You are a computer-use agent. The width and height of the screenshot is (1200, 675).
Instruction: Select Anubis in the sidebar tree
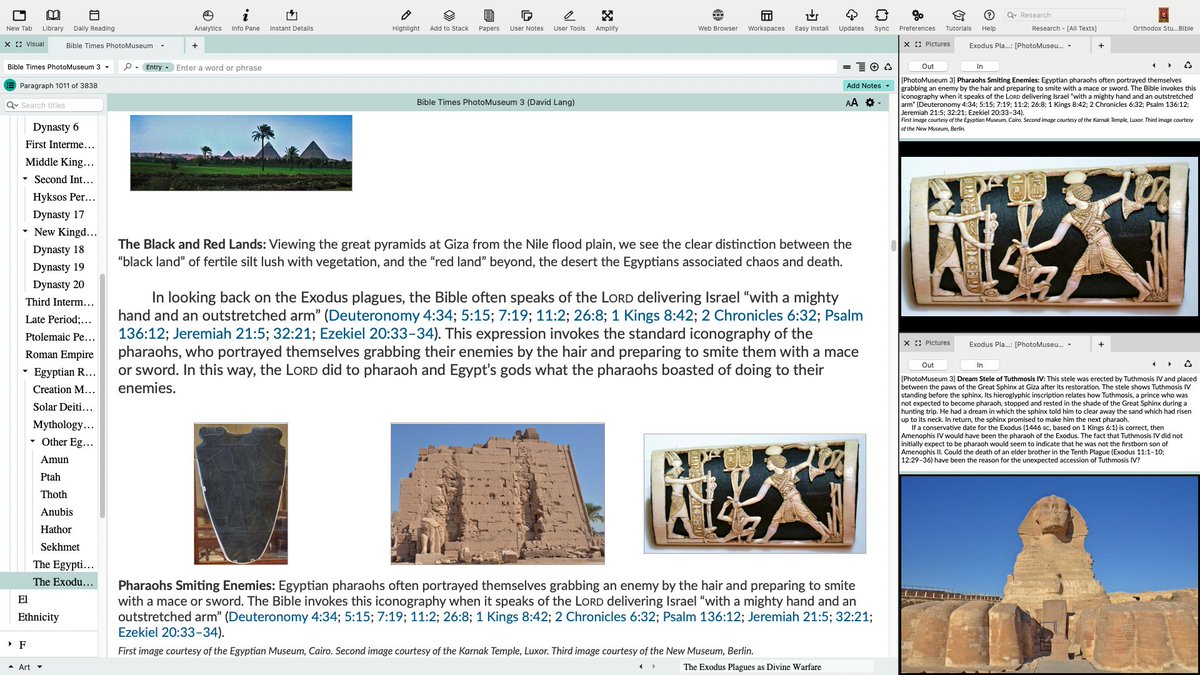[56, 512]
